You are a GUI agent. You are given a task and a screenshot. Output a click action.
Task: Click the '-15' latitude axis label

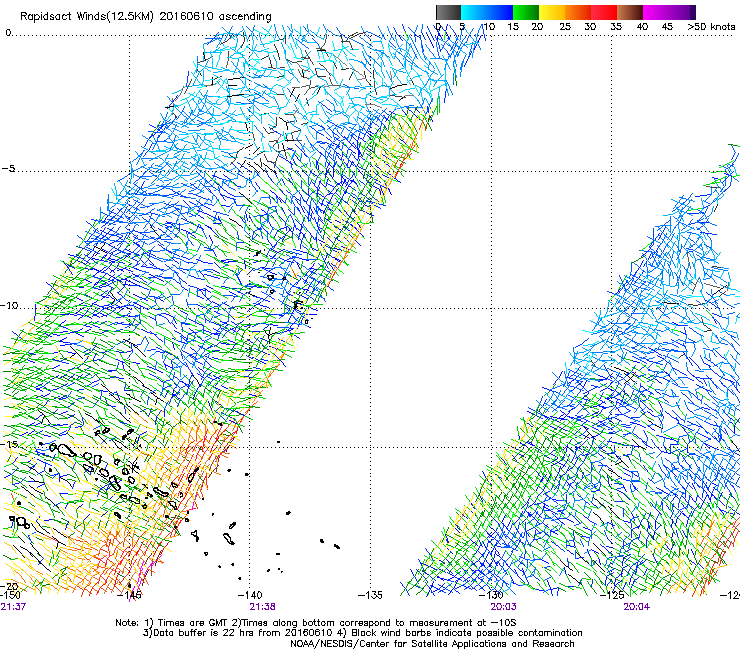(9, 444)
